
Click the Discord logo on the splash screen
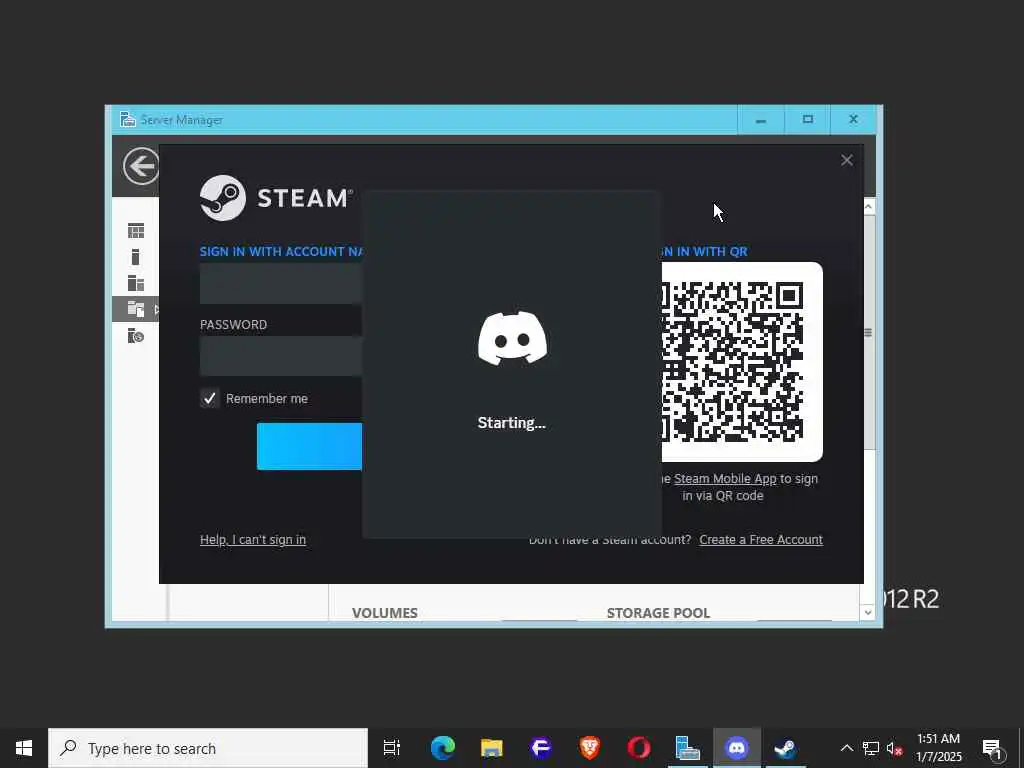tap(513, 338)
